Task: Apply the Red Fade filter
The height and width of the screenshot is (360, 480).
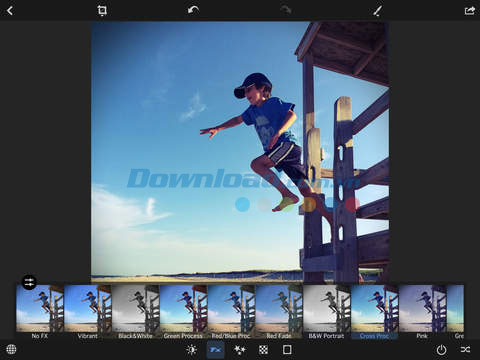Action: 279,312
